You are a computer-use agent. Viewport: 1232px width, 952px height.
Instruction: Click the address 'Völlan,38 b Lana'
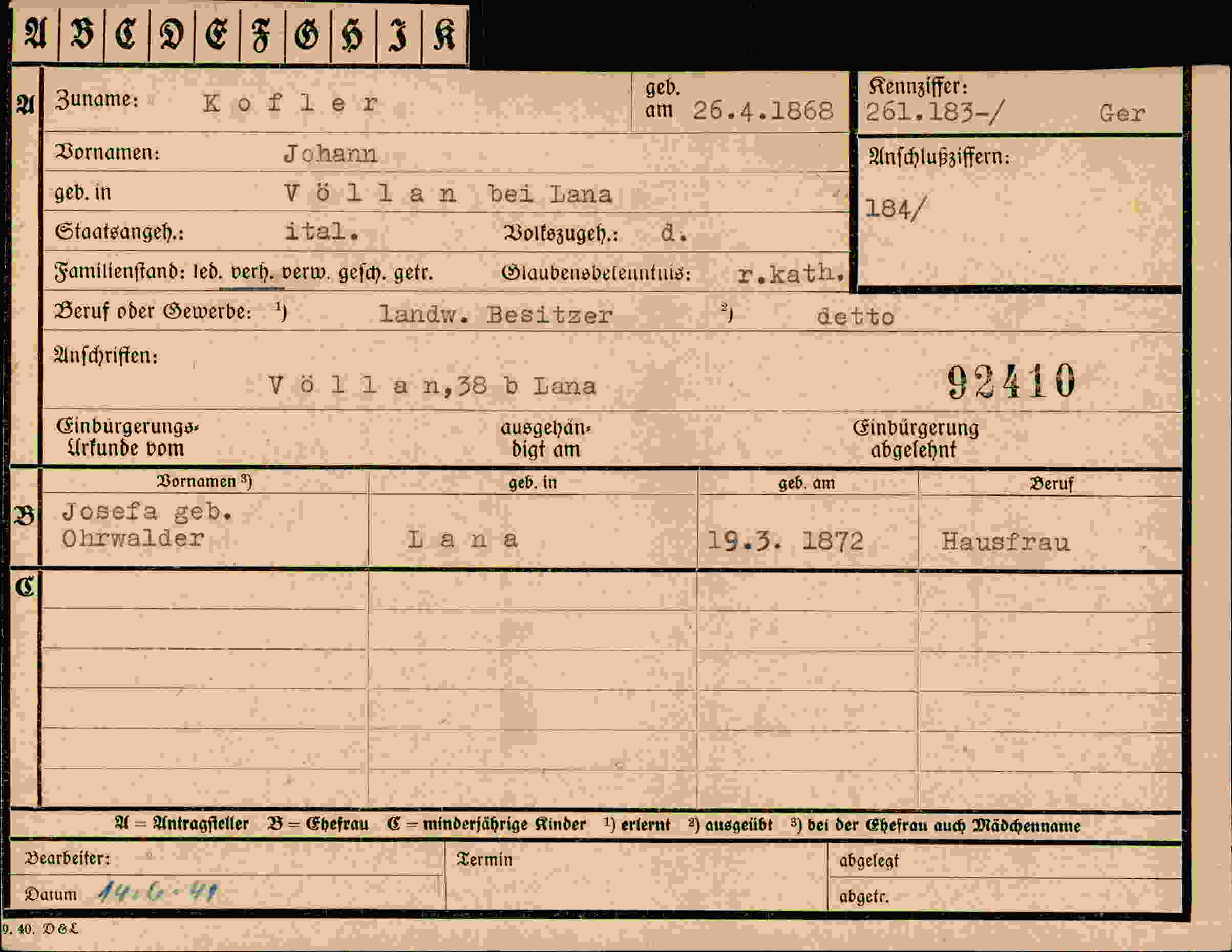[432, 386]
